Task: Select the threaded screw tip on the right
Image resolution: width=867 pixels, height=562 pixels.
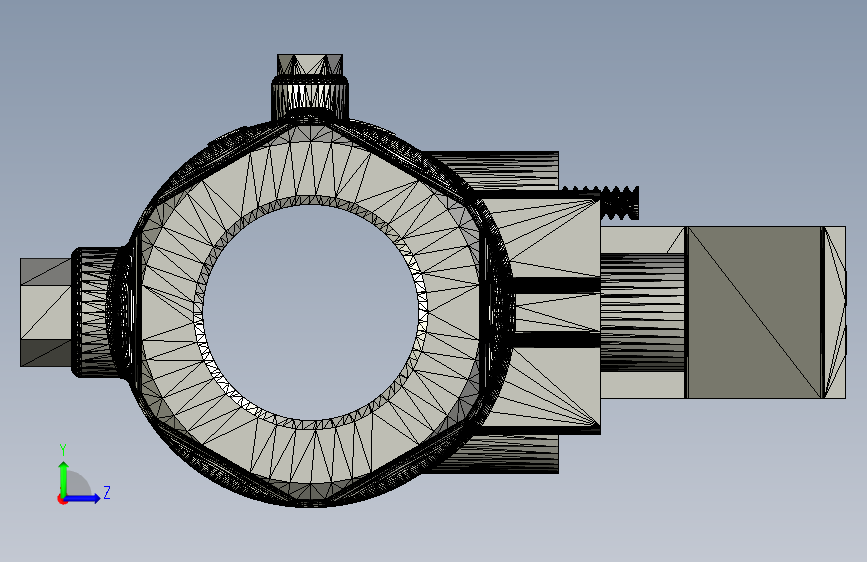Action: 619,203
